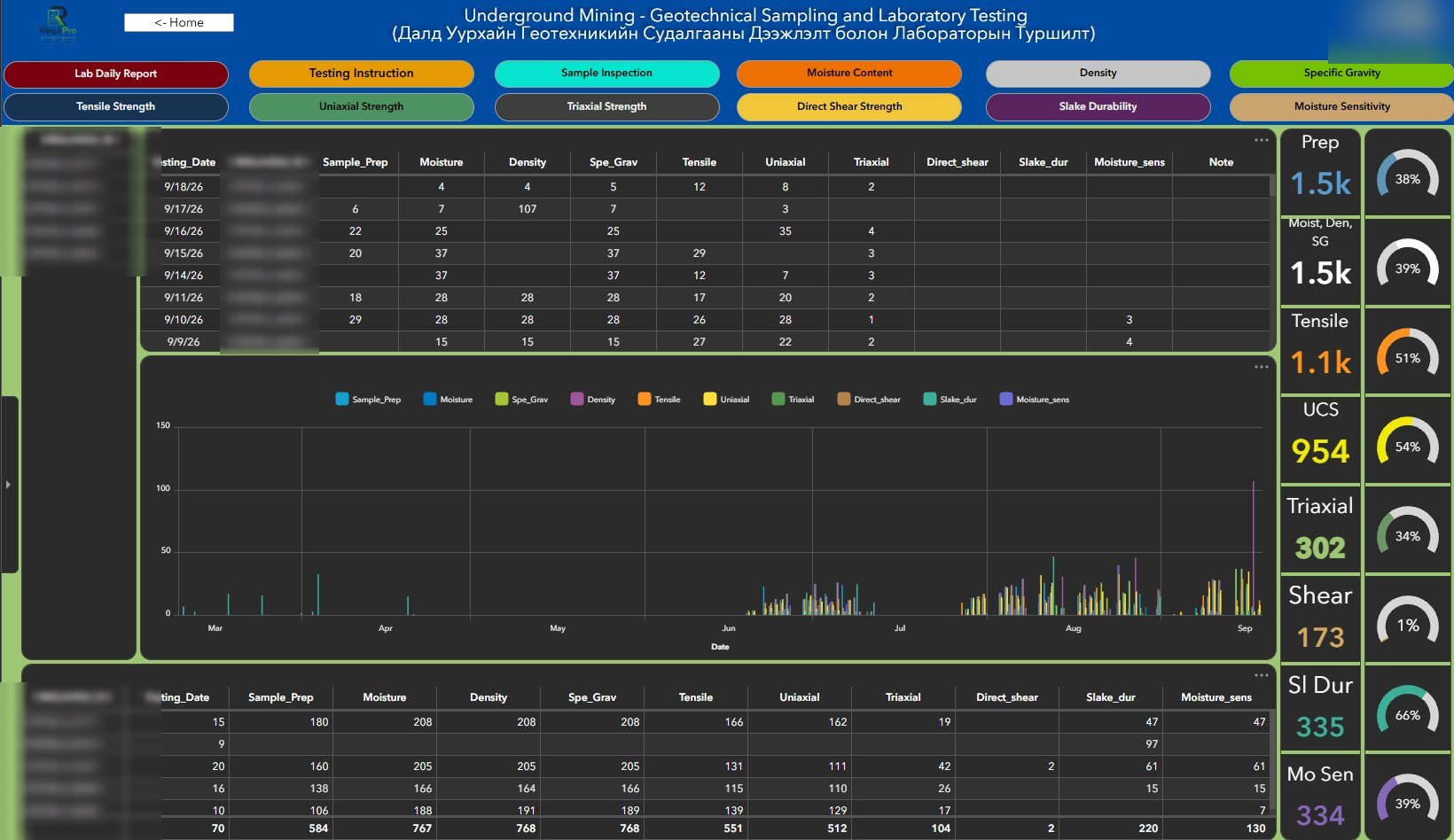Open the Lab Daily Report page
Viewport: 1454px width, 840px height.
(116, 74)
